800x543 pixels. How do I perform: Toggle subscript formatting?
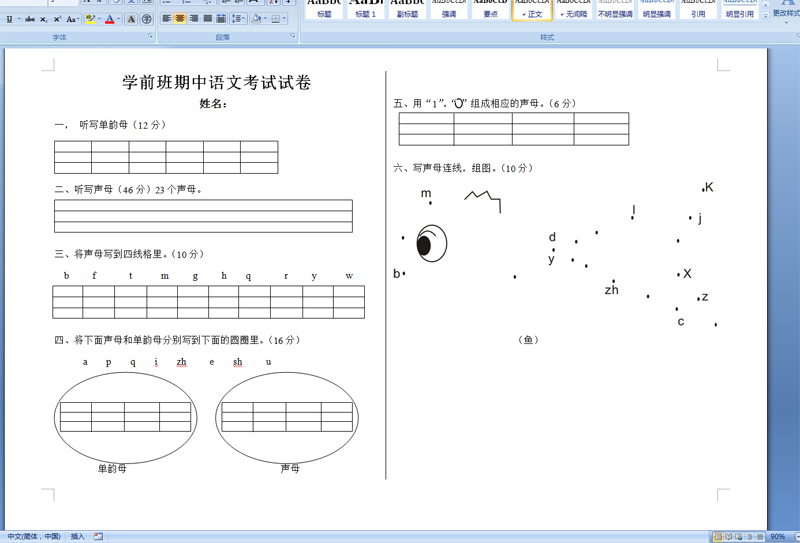tap(44, 19)
